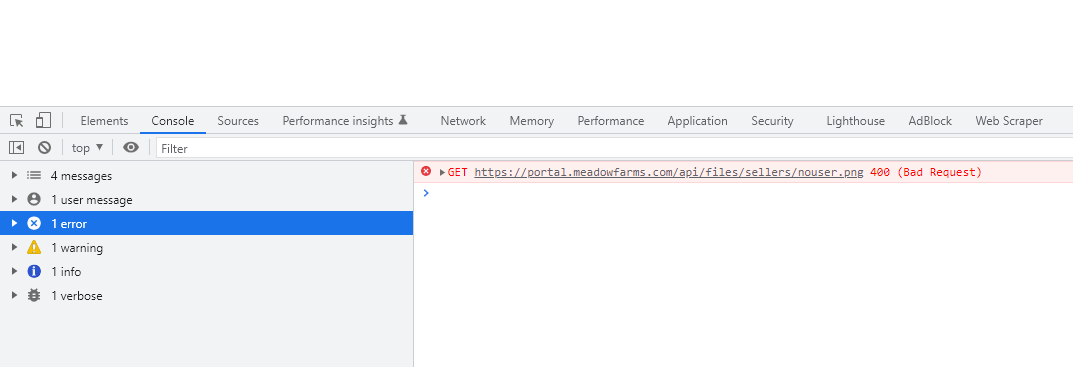Open the Web Scraper tab
1073x367 pixels.
coord(1009,121)
